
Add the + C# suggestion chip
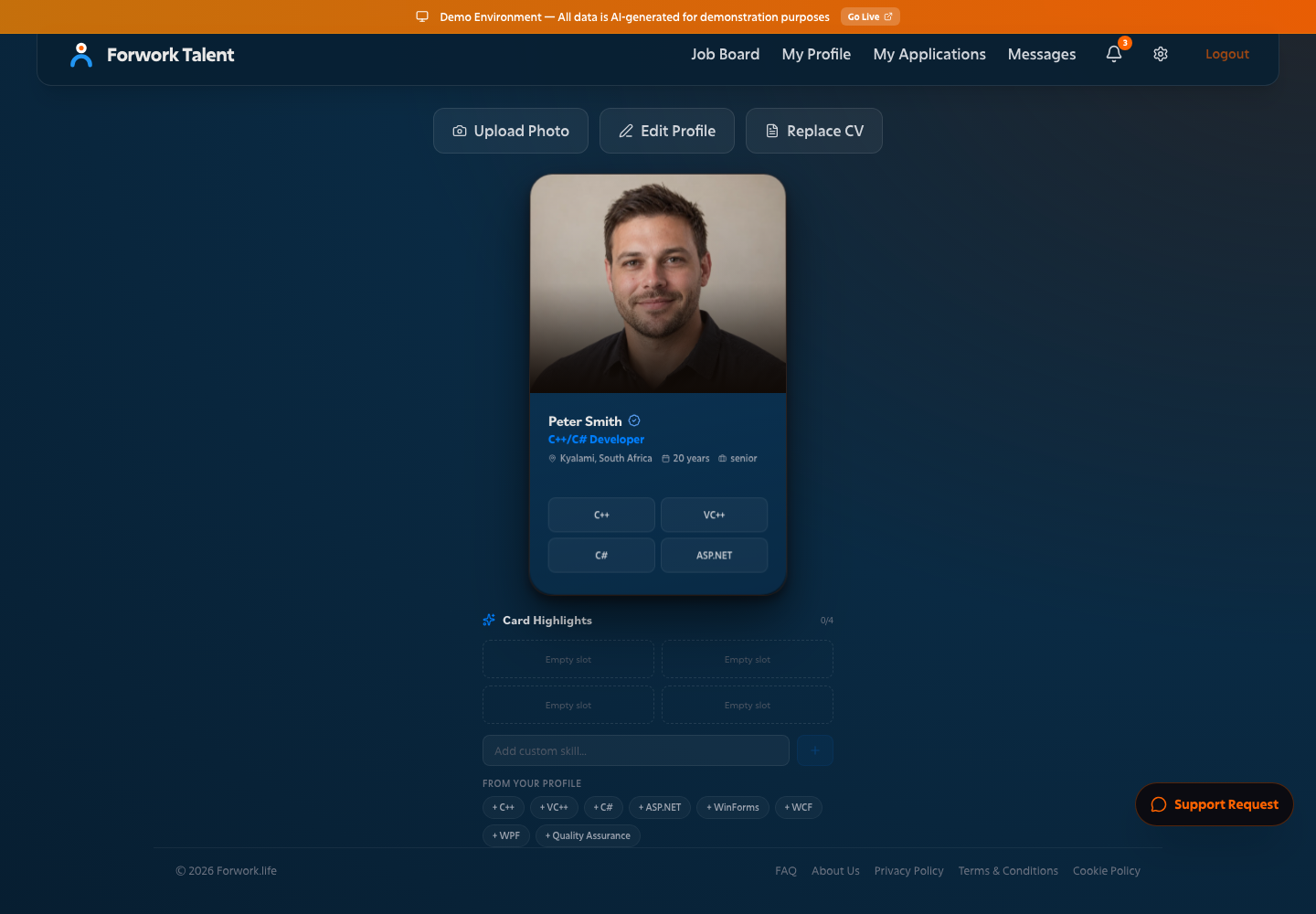point(603,807)
